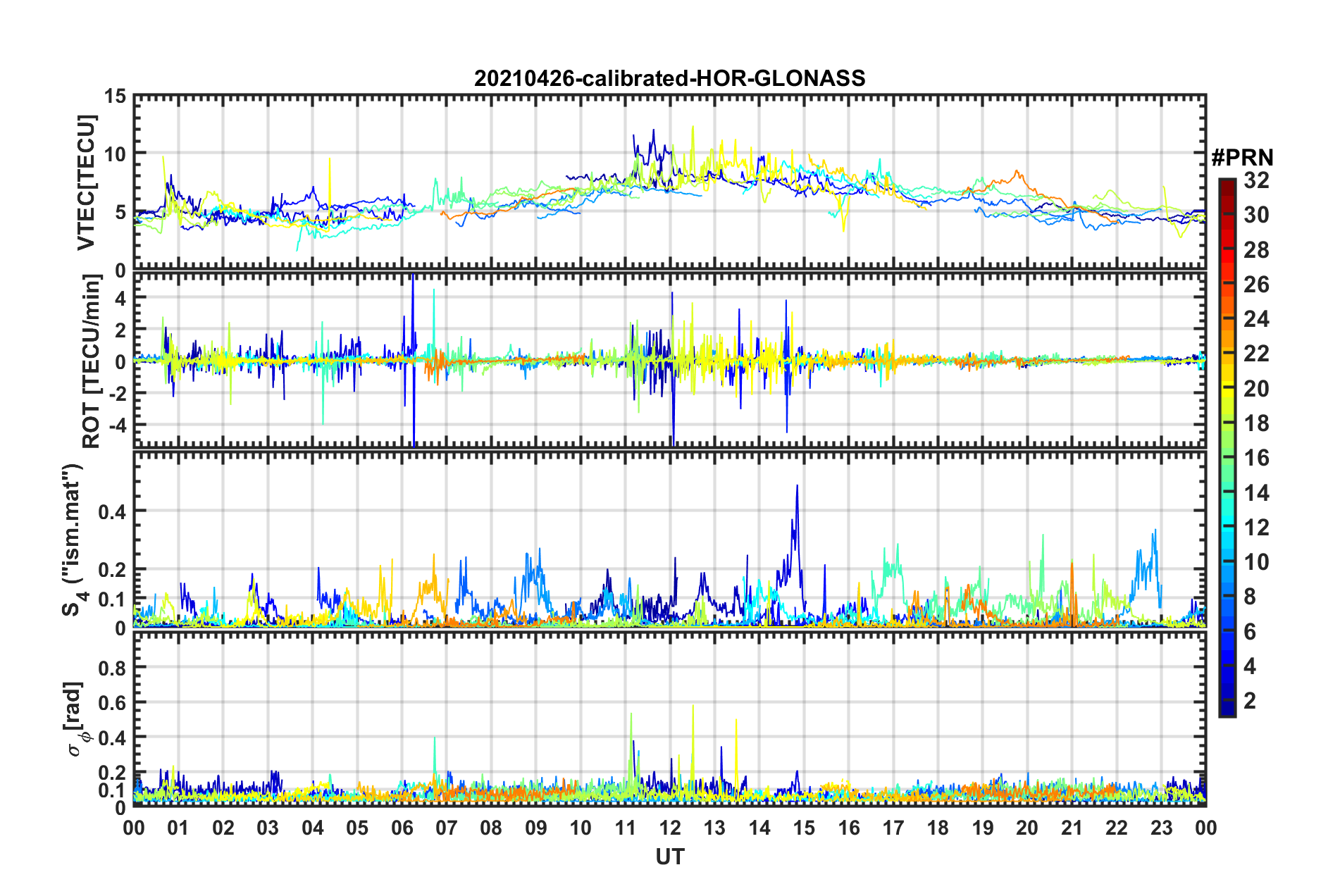Click x-axis tick label 03
Viewport: 1340px width, 896px height.
tap(268, 827)
